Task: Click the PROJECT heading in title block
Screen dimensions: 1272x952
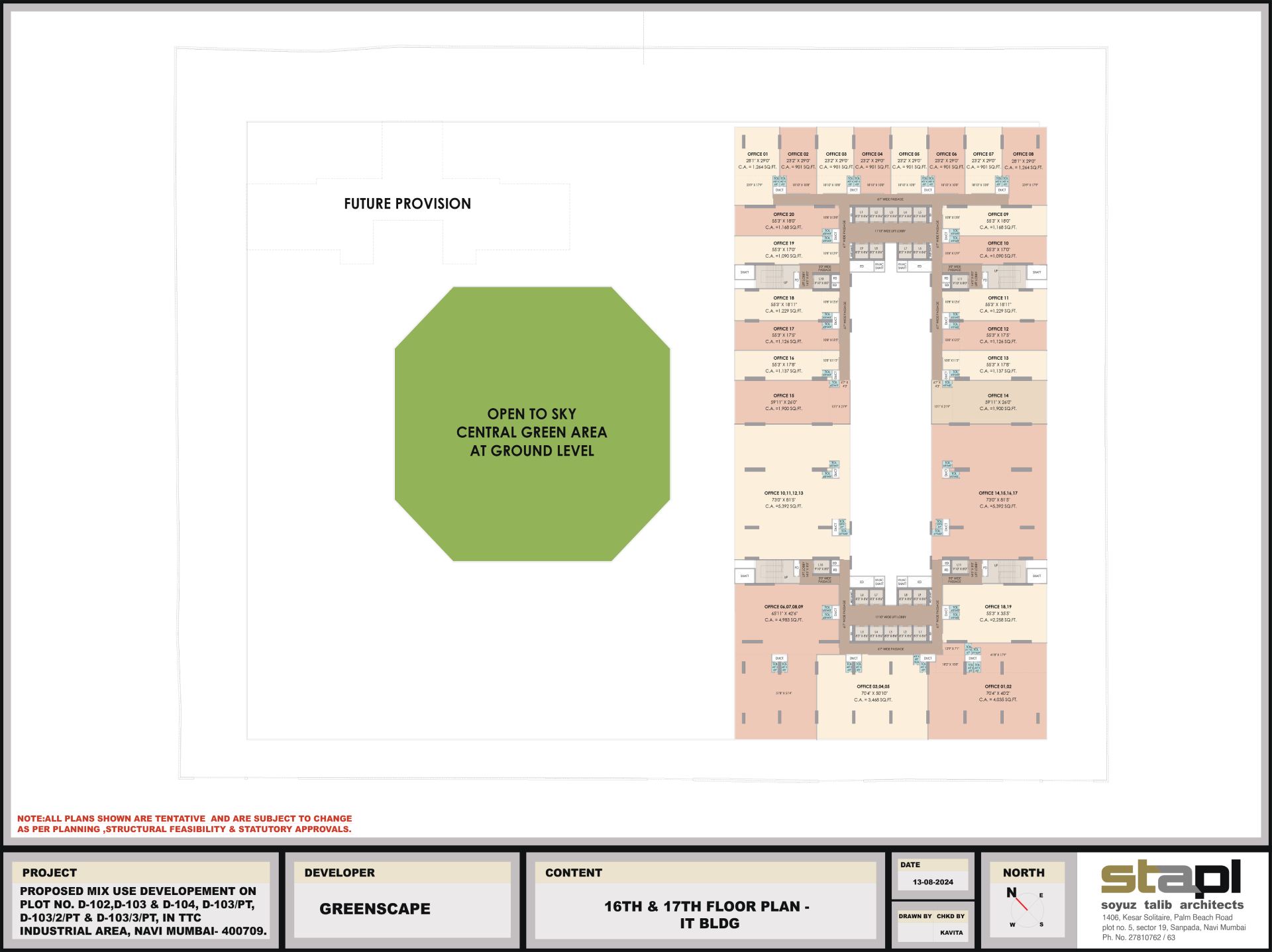Action: tap(50, 873)
